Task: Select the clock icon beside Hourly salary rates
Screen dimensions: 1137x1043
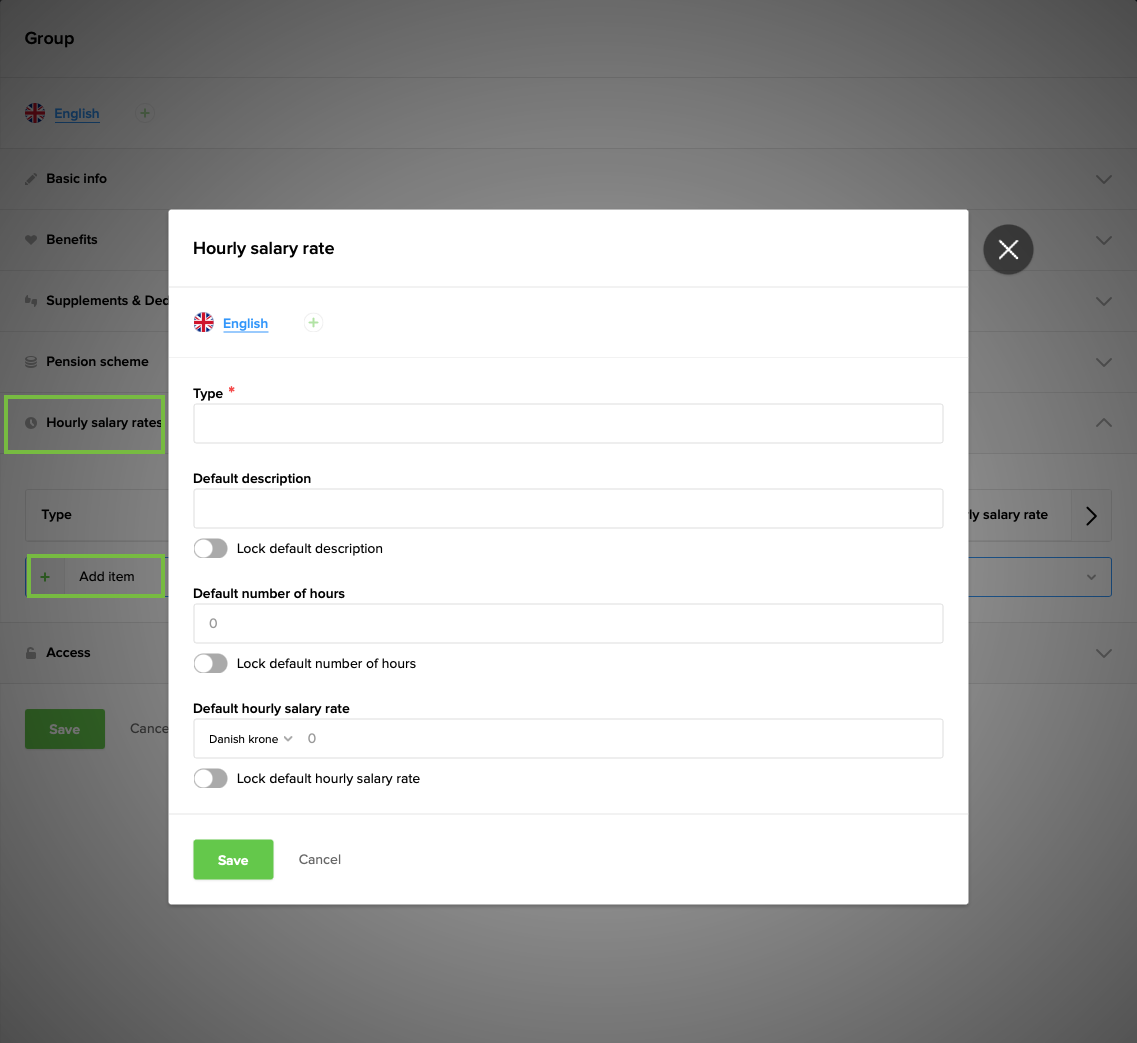Action: pos(33,423)
